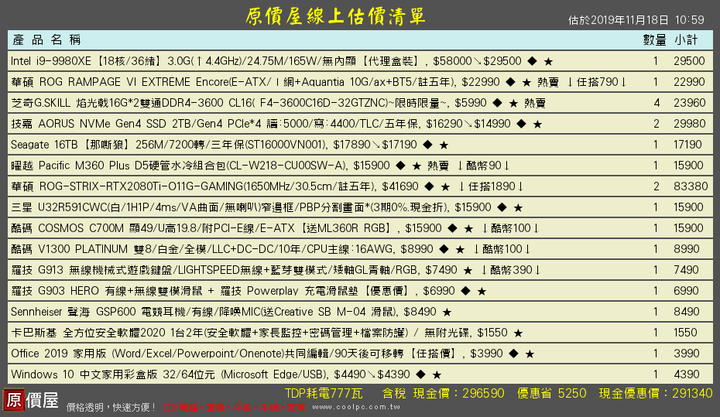
Task: Click the 估於2019年11月18日 10:59 timestamp
Action: click(636, 20)
